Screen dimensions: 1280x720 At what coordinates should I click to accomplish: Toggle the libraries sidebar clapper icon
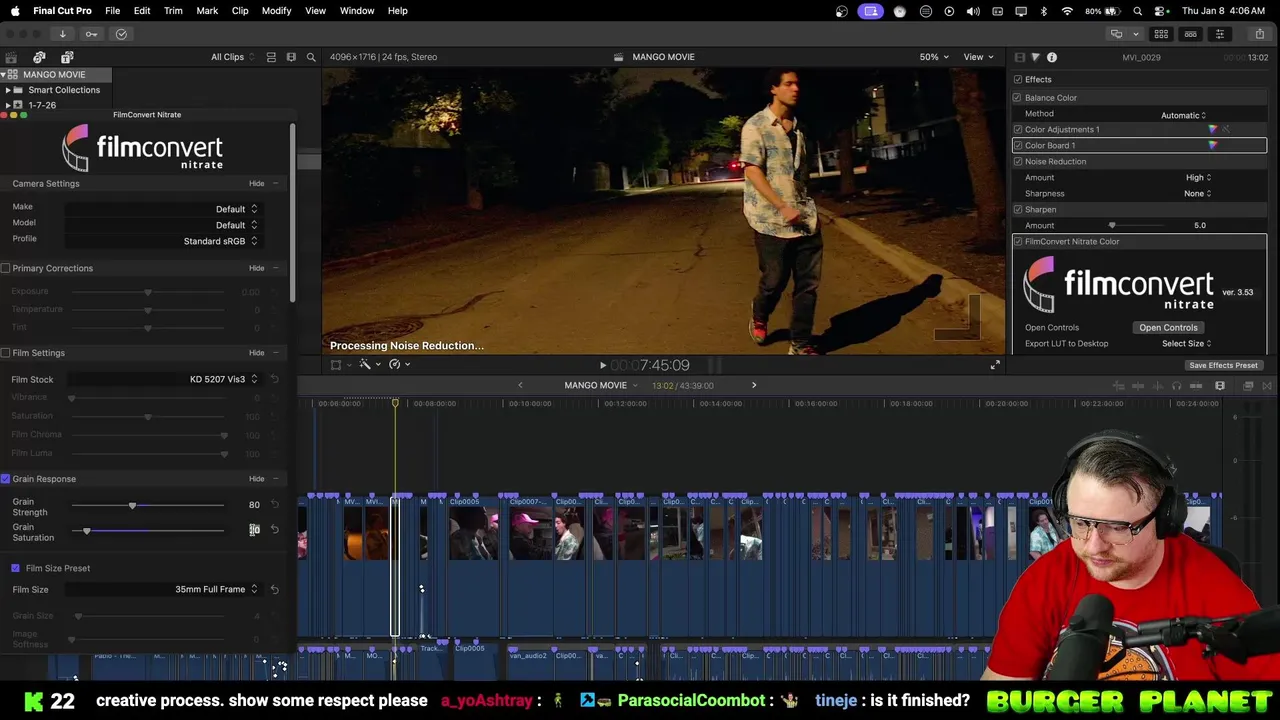click(12, 57)
